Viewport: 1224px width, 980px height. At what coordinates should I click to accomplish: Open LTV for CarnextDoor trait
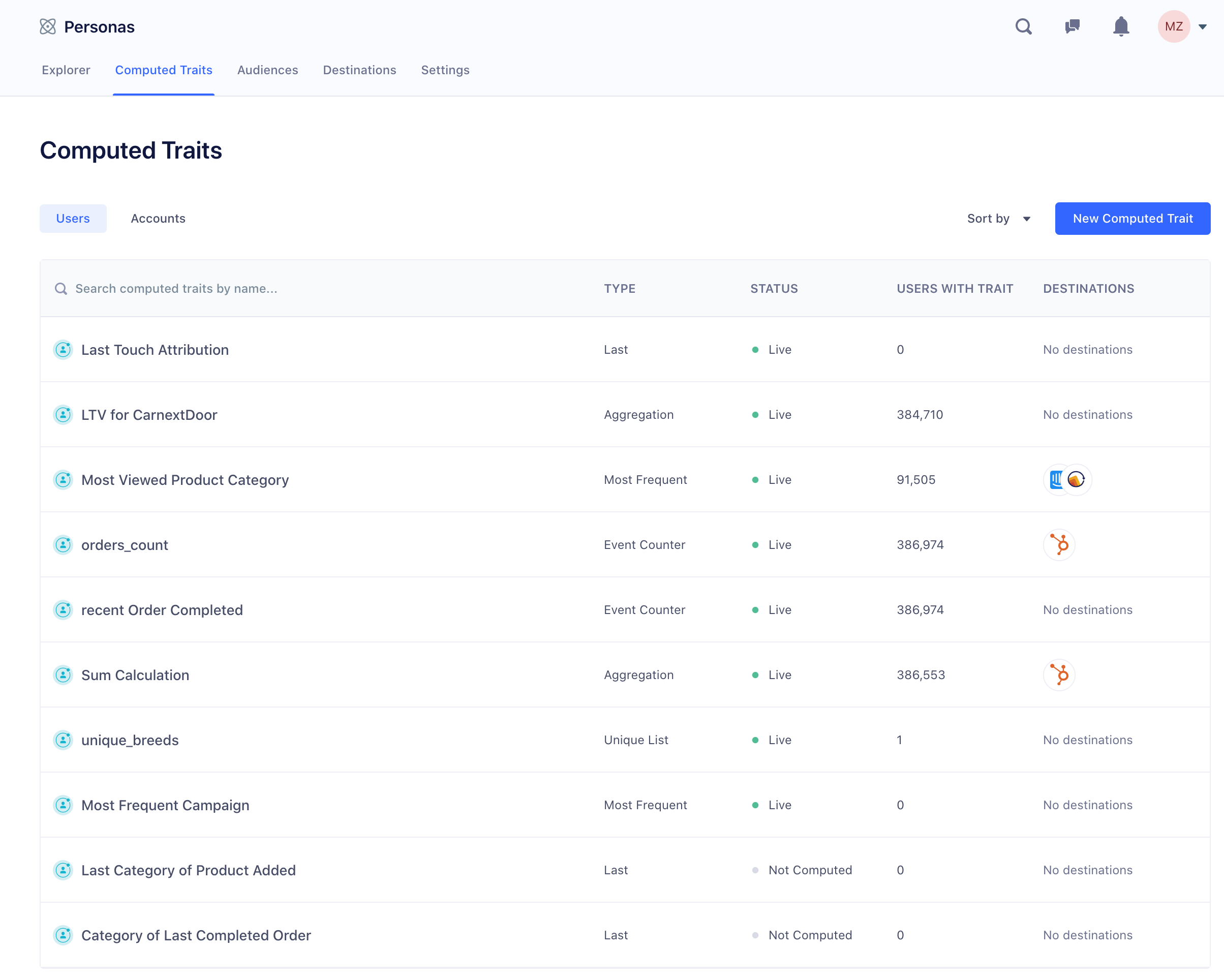(149, 414)
